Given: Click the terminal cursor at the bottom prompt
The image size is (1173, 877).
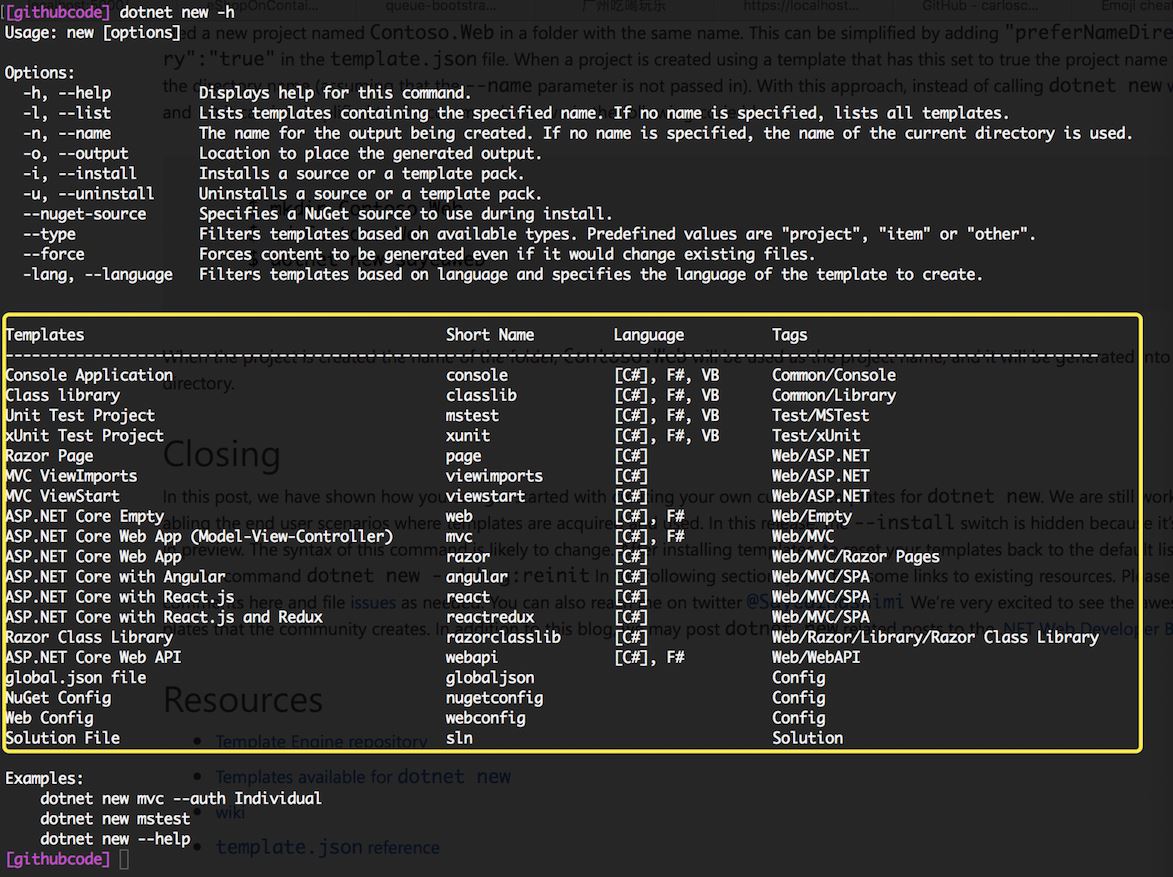Looking at the screenshot, I should point(122,859).
